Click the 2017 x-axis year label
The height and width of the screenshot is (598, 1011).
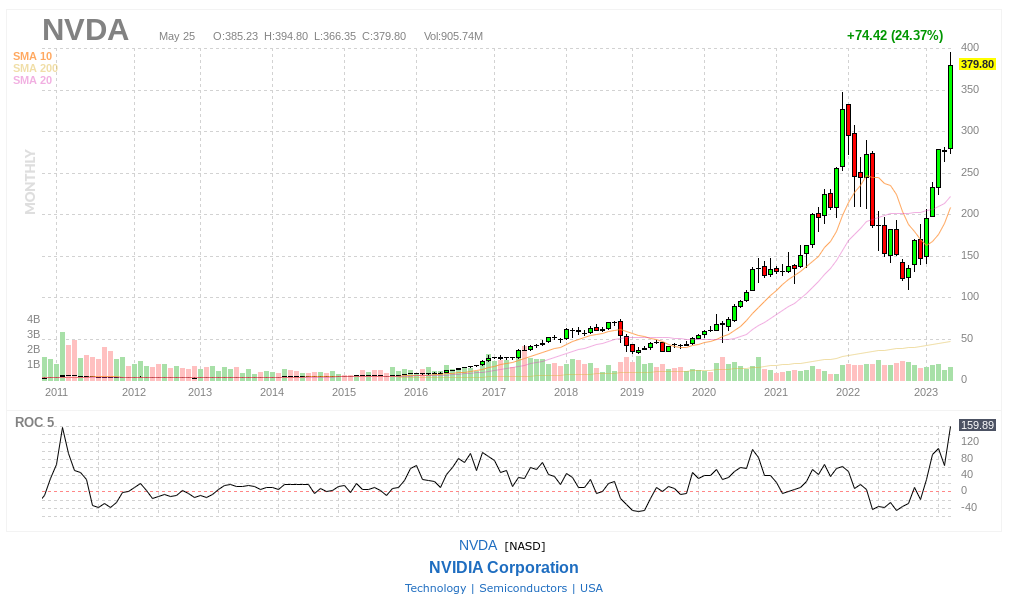click(494, 392)
